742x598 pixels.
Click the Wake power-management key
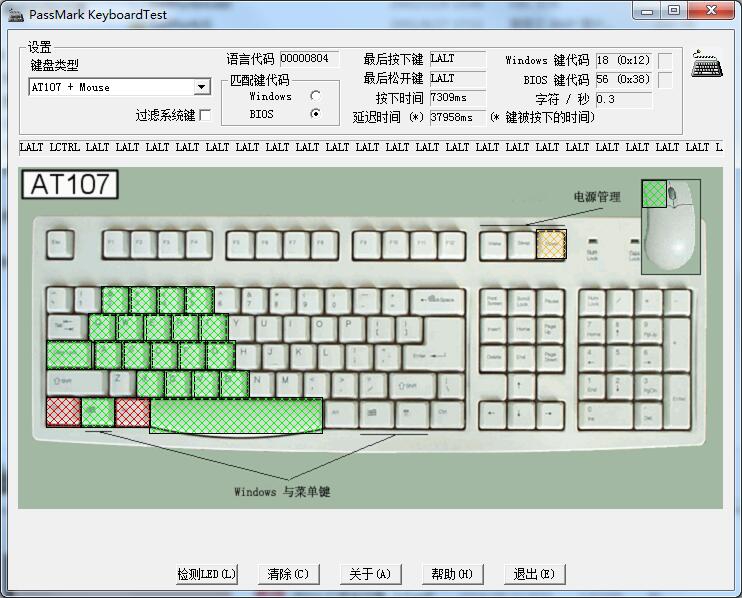[x=495, y=245]
